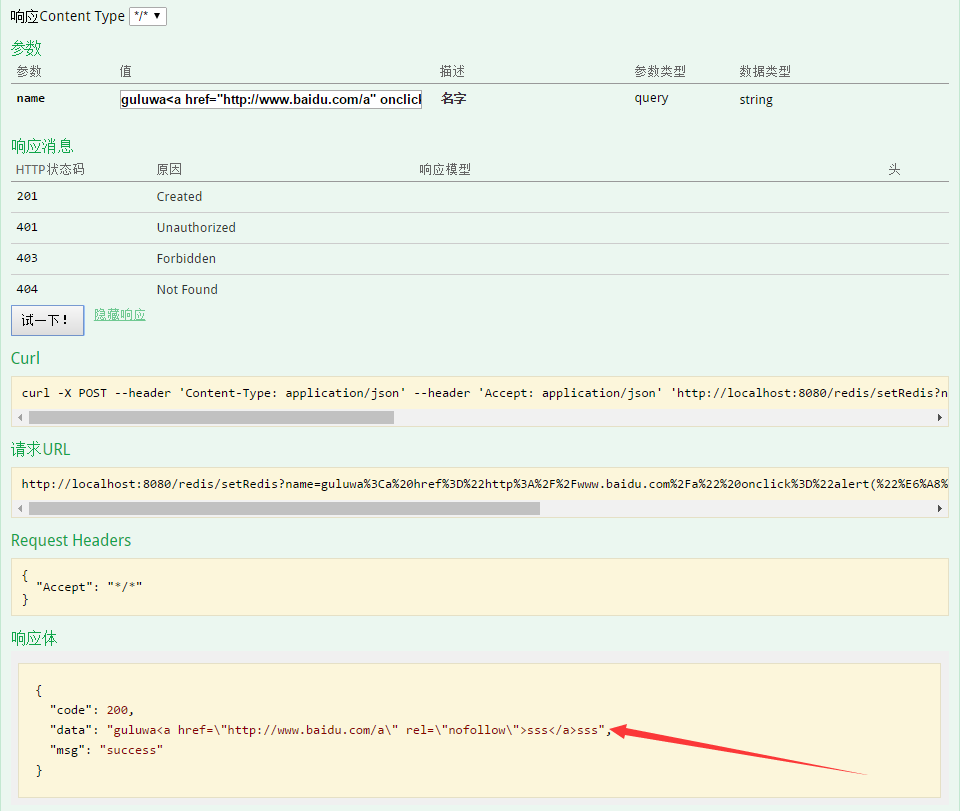The image size is (961, 811).
Task: Click the Created reason text
Action: coord(179,197)
